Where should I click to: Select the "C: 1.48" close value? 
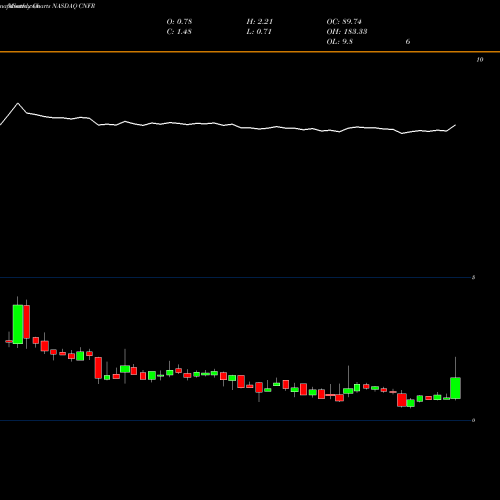coord(179,32)
